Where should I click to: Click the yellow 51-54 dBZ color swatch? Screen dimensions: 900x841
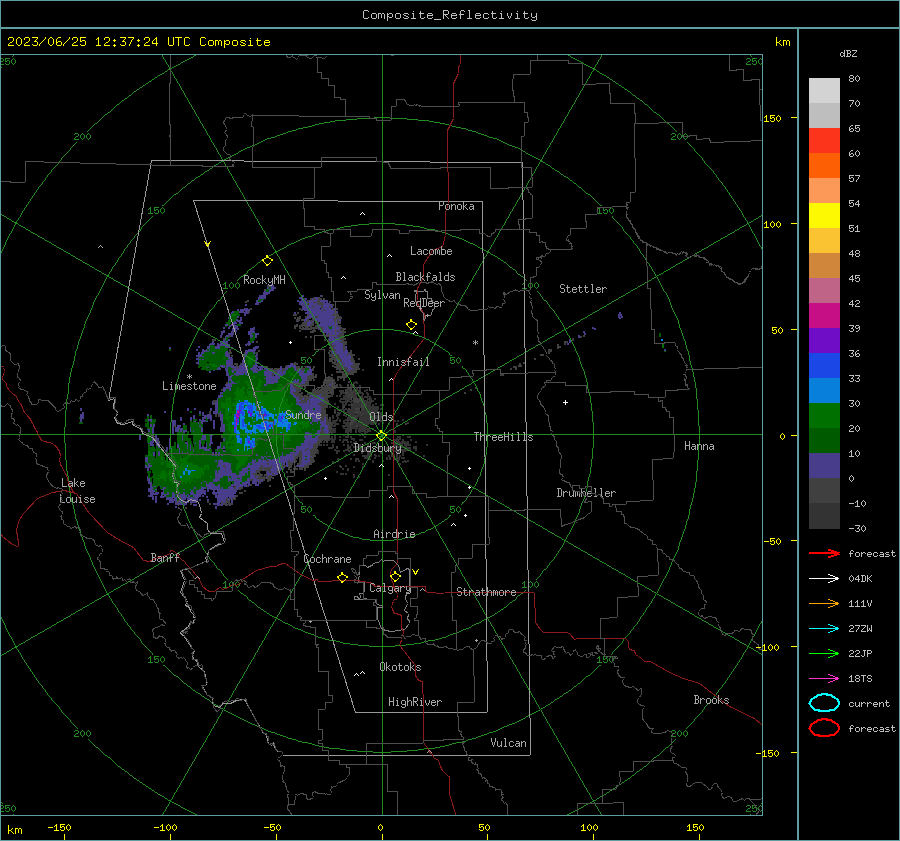pyautogui.click(x=824, y=216)
